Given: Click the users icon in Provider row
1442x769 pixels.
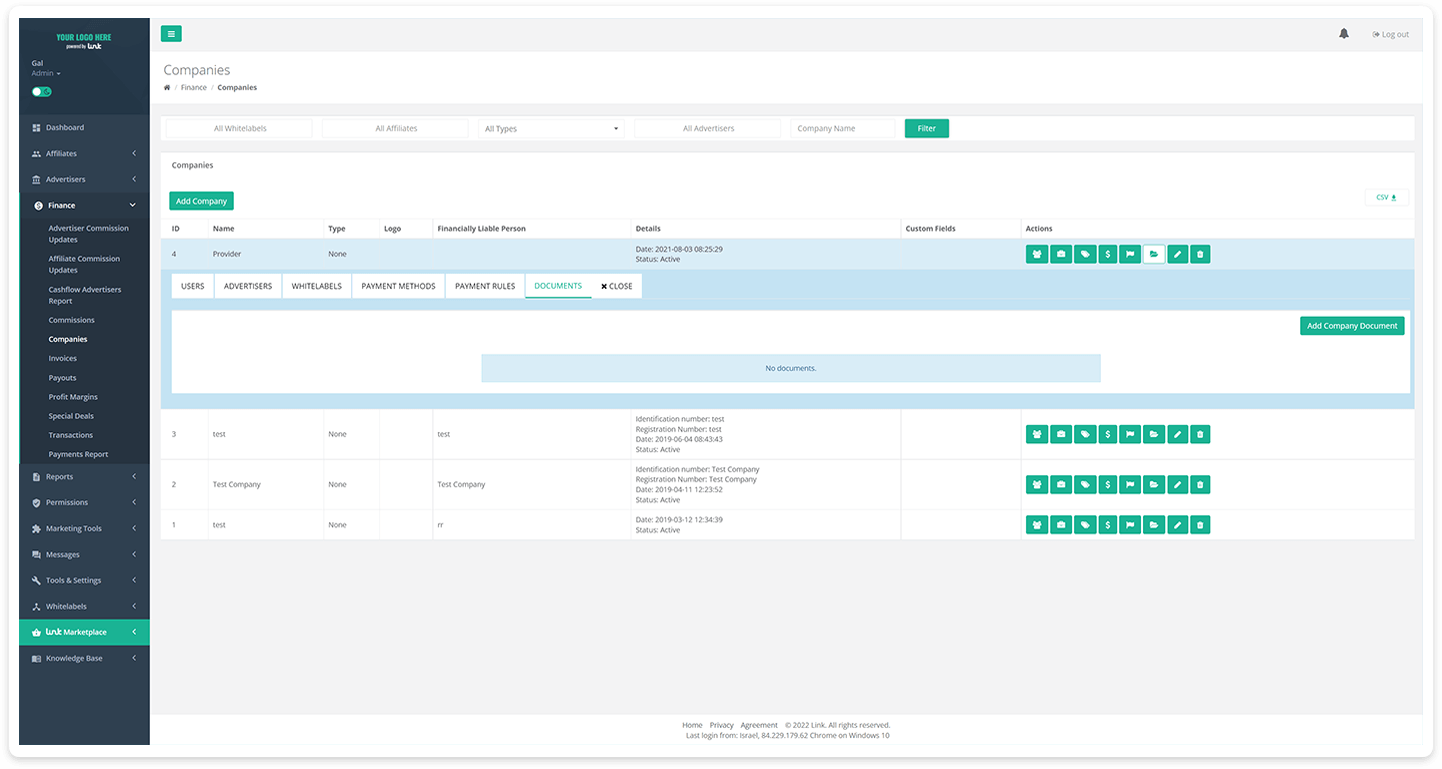Looking at the screenshot, I should pyautogui.click(x=1037, y=255).
